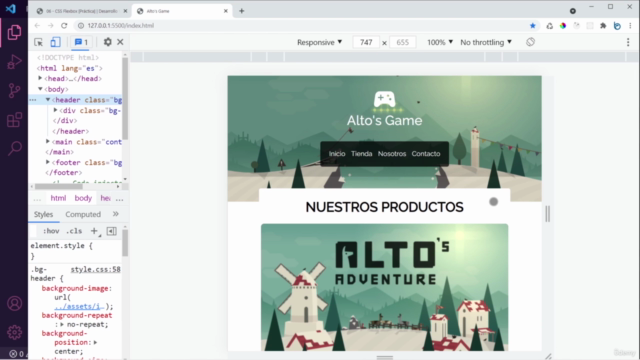Viewport: 640px width, 360px height.
Task: Click viewport height field 655
Action: tap(402, 42)
